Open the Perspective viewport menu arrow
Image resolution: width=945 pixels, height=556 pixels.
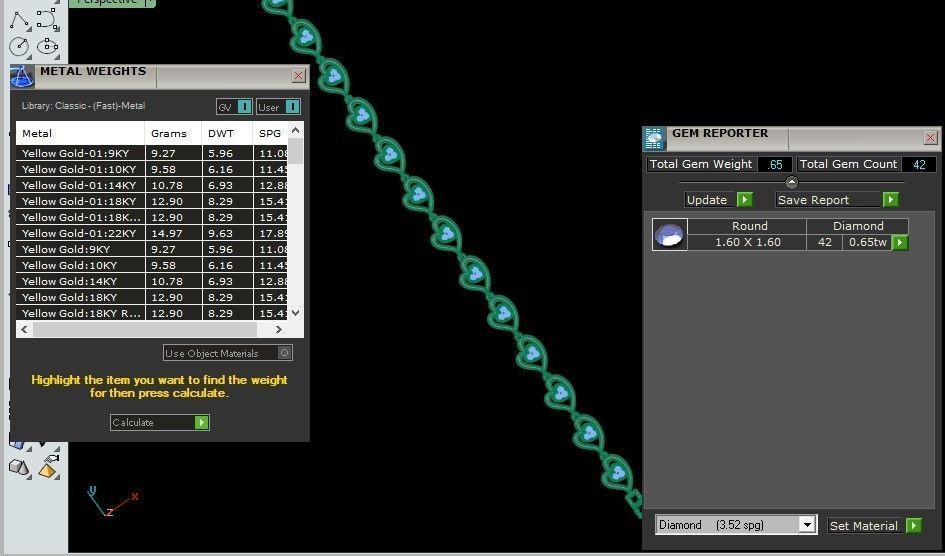pos(149,2)
